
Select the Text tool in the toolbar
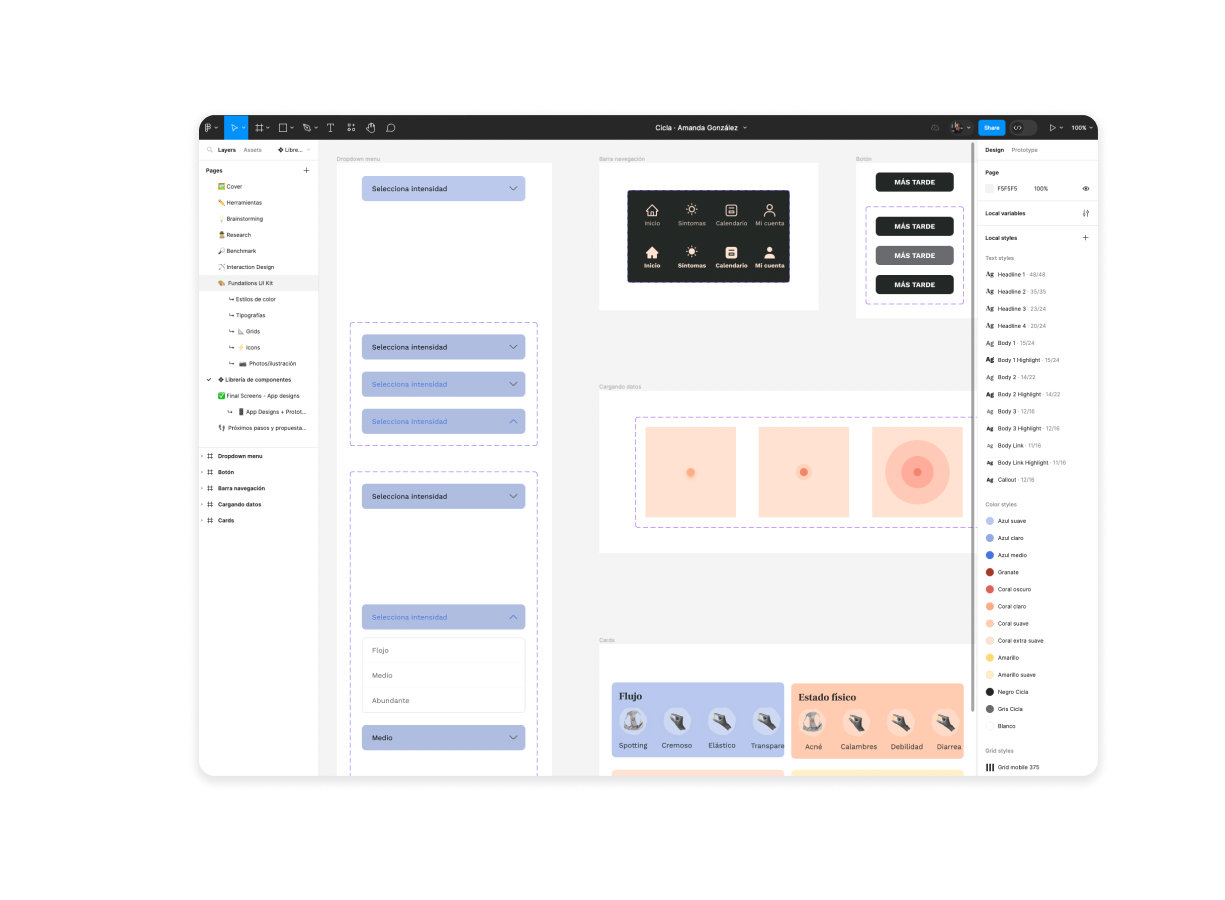tap(330, 128)
